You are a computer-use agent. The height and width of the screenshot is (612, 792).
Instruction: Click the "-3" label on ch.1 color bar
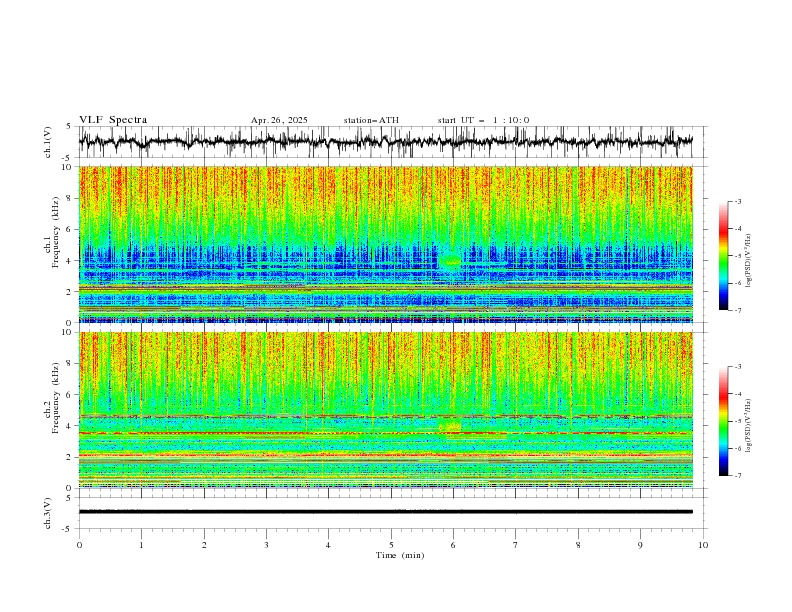click(x=738, y=201)
